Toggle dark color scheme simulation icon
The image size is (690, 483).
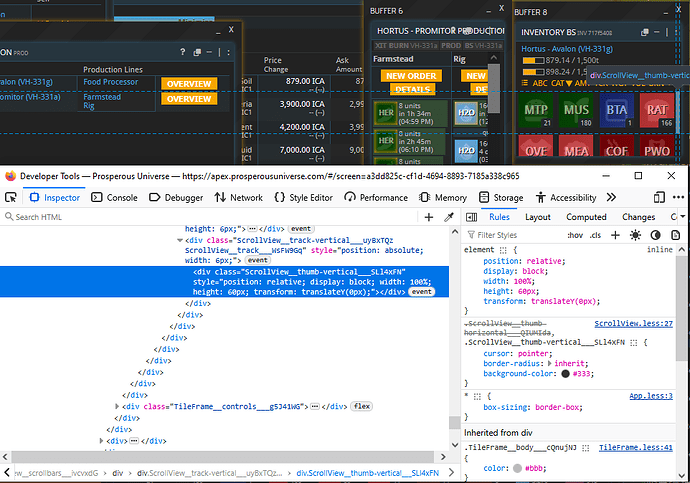655,235
